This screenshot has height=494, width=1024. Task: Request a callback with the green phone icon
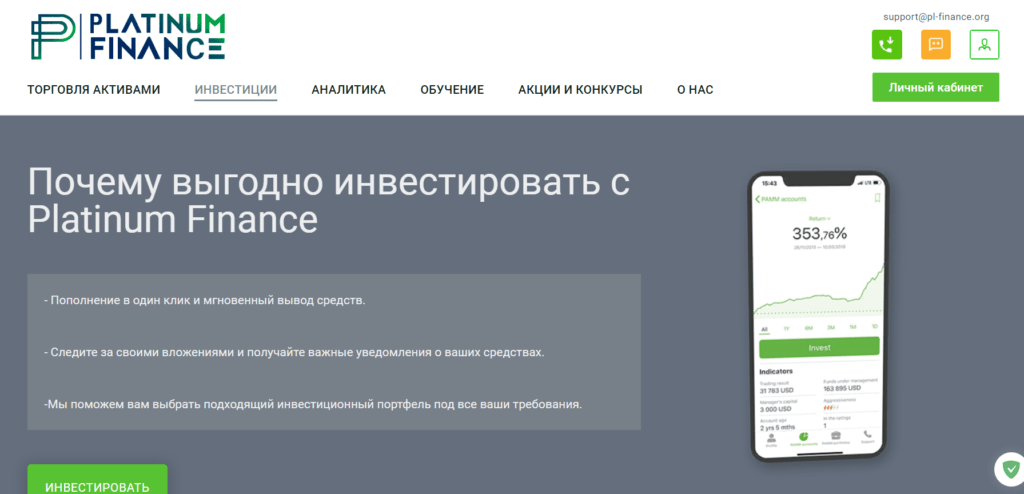coord(887,44)
